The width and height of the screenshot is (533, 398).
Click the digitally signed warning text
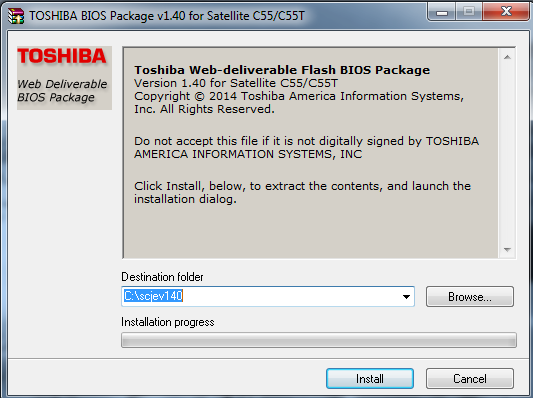[x=307, y=148]
